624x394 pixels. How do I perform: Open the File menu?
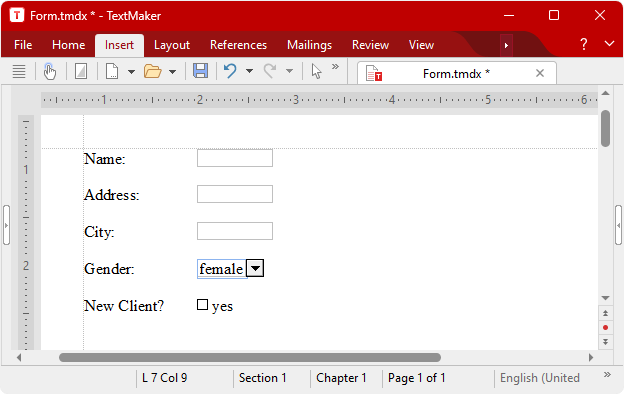[23, 45]
